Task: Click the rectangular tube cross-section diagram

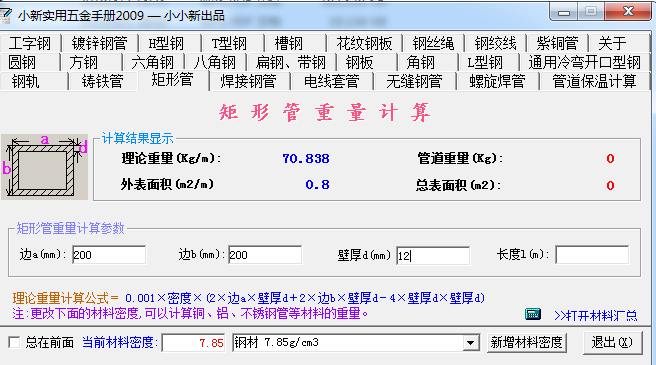Action: click(x=44, y=167)
